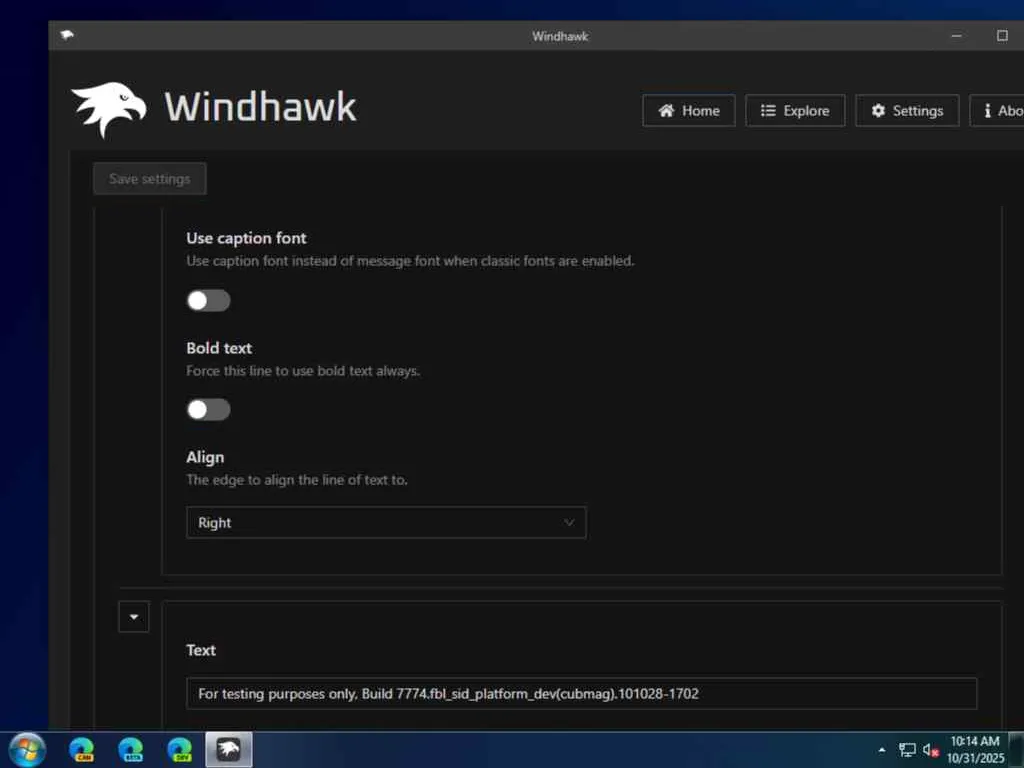Image resolution: width=1024 pixels, height=768 pixels.
Task: Open Edge Dev from the taskbar
Action: coord(180,750)
